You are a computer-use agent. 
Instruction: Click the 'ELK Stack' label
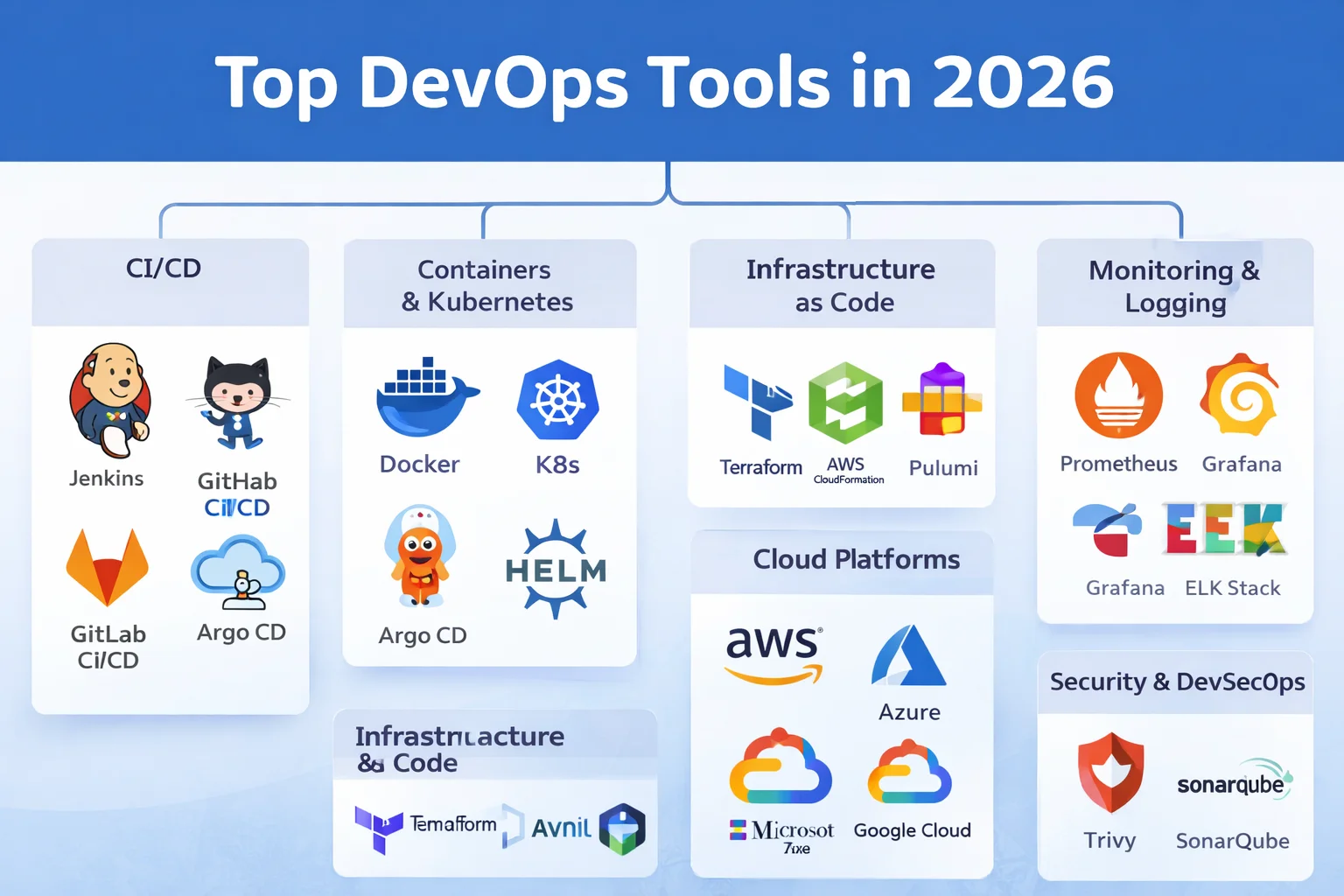point(1233,588)
